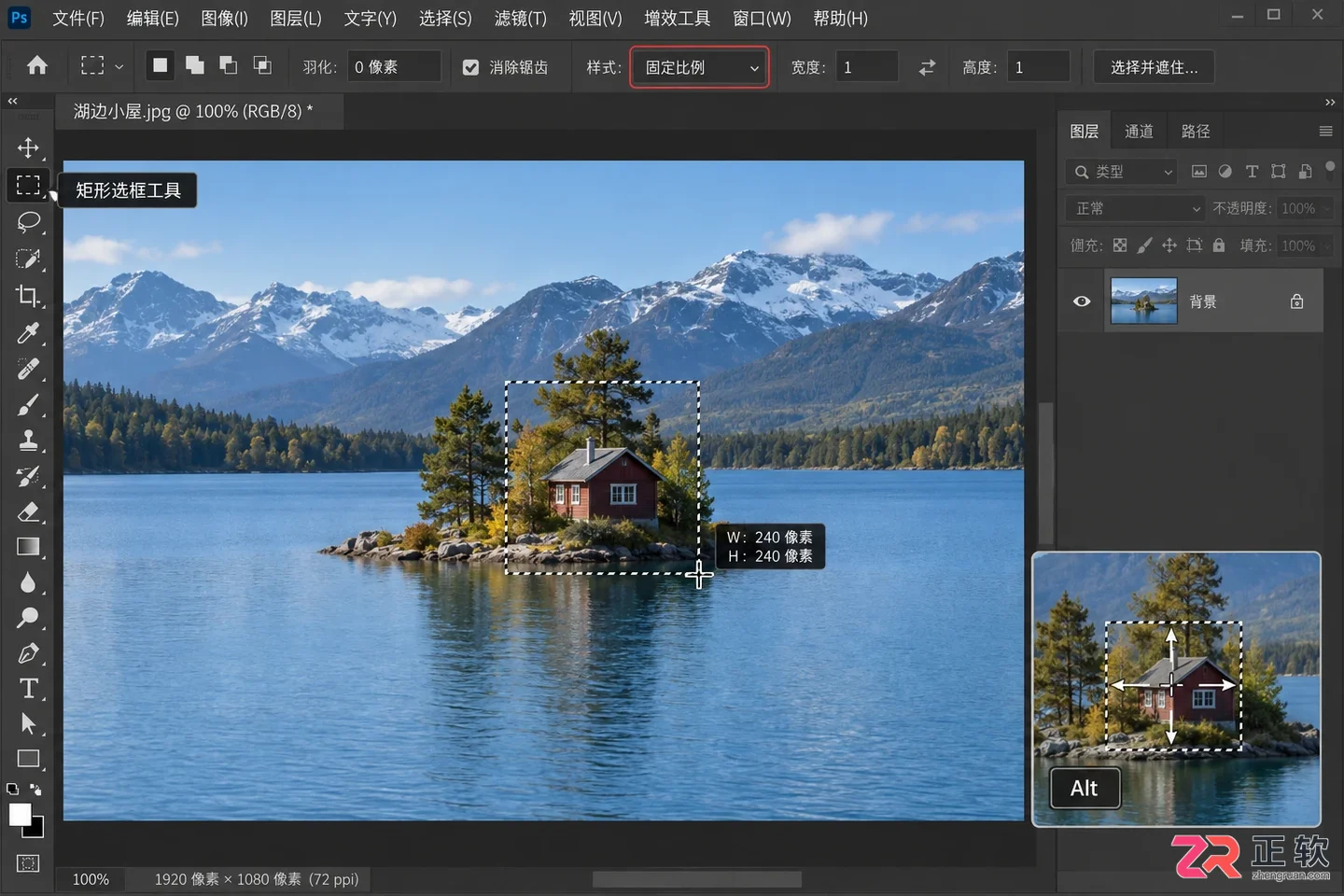1344x896 pixels.
Task: Switch to the 路径 tab
Action: pos(1196,132)
